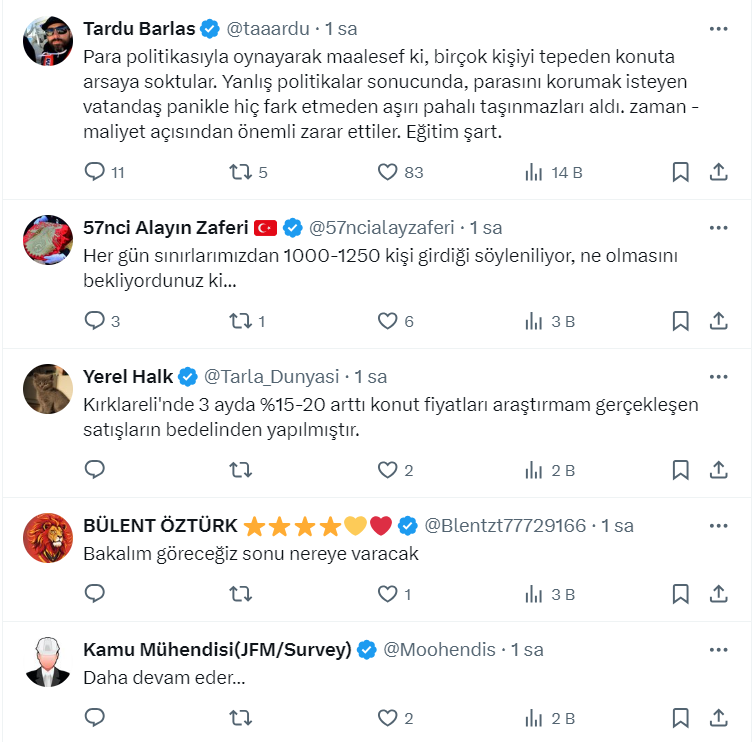Retweet Tardu Barlas's post
This screenshot has width=754, height=742.
[240, 172]
